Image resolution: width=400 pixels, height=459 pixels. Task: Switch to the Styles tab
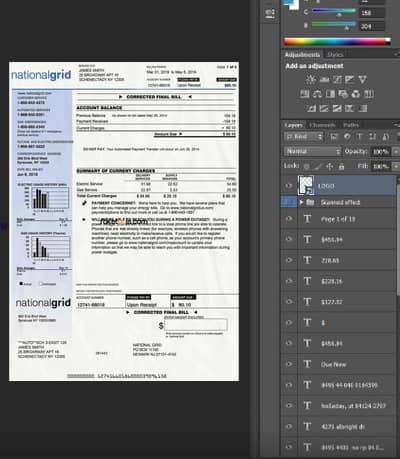point(335,55)
